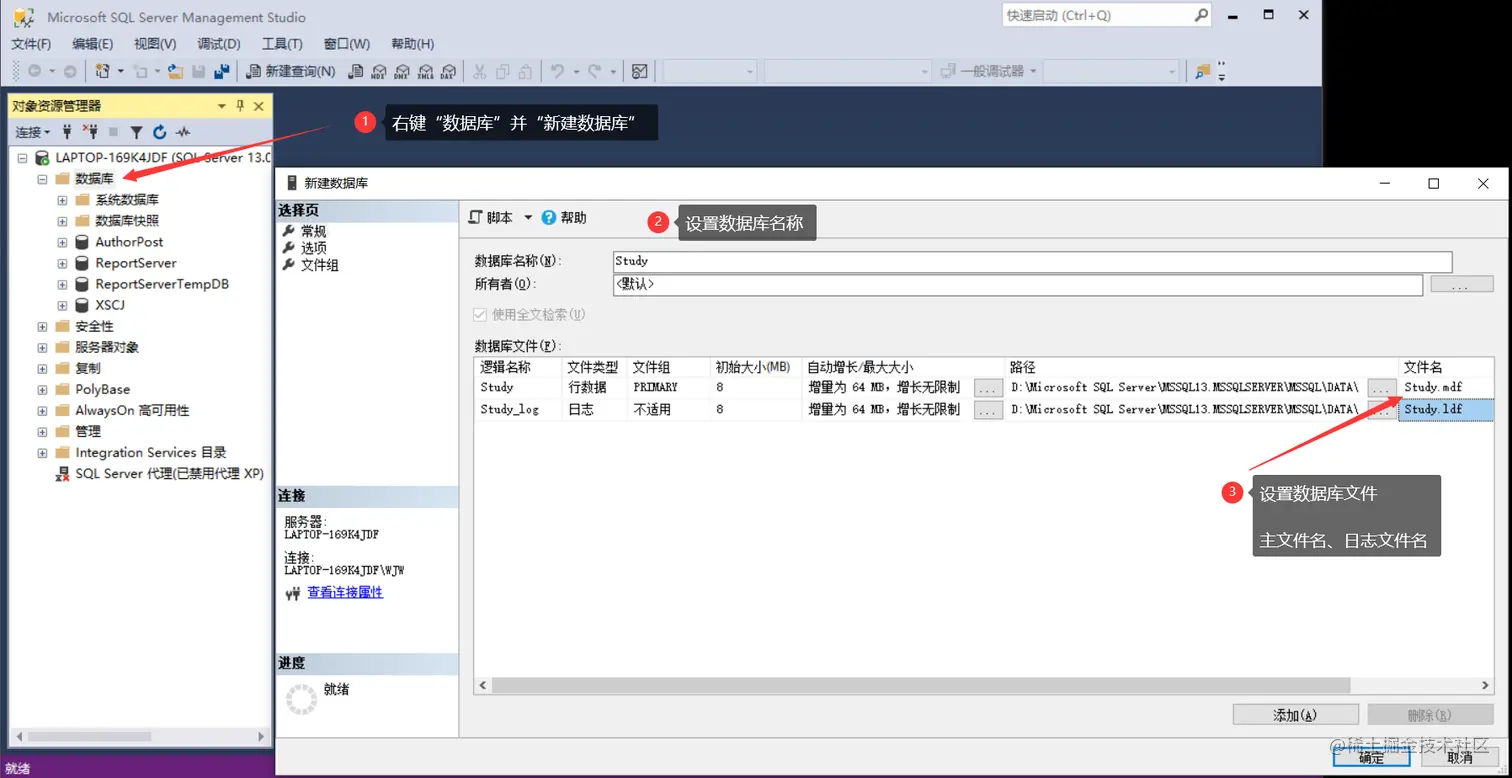Click the DAX query icon
This screenshot has width=1512, height=778.
tap(448, 71)
